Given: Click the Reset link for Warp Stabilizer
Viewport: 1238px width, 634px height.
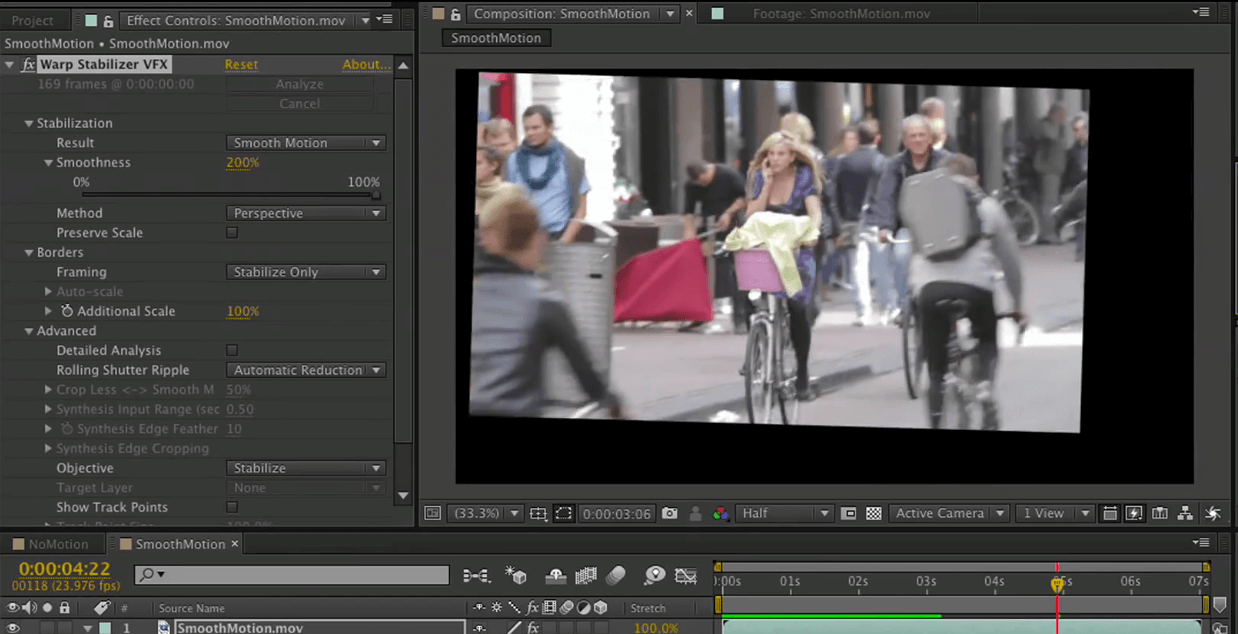Looking at the screenshot, I should (241, 64).
